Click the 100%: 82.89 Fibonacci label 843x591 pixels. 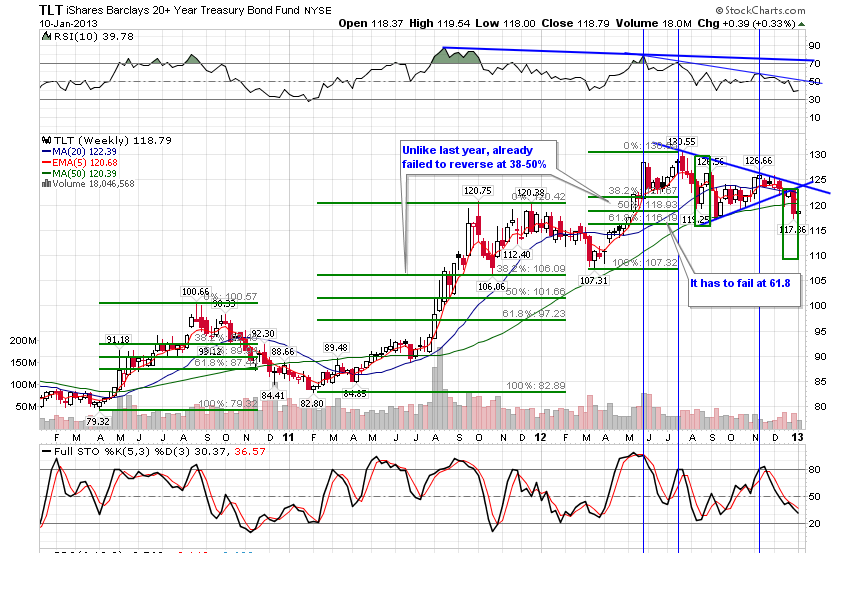pyautogui.click(x=535, y=386)
